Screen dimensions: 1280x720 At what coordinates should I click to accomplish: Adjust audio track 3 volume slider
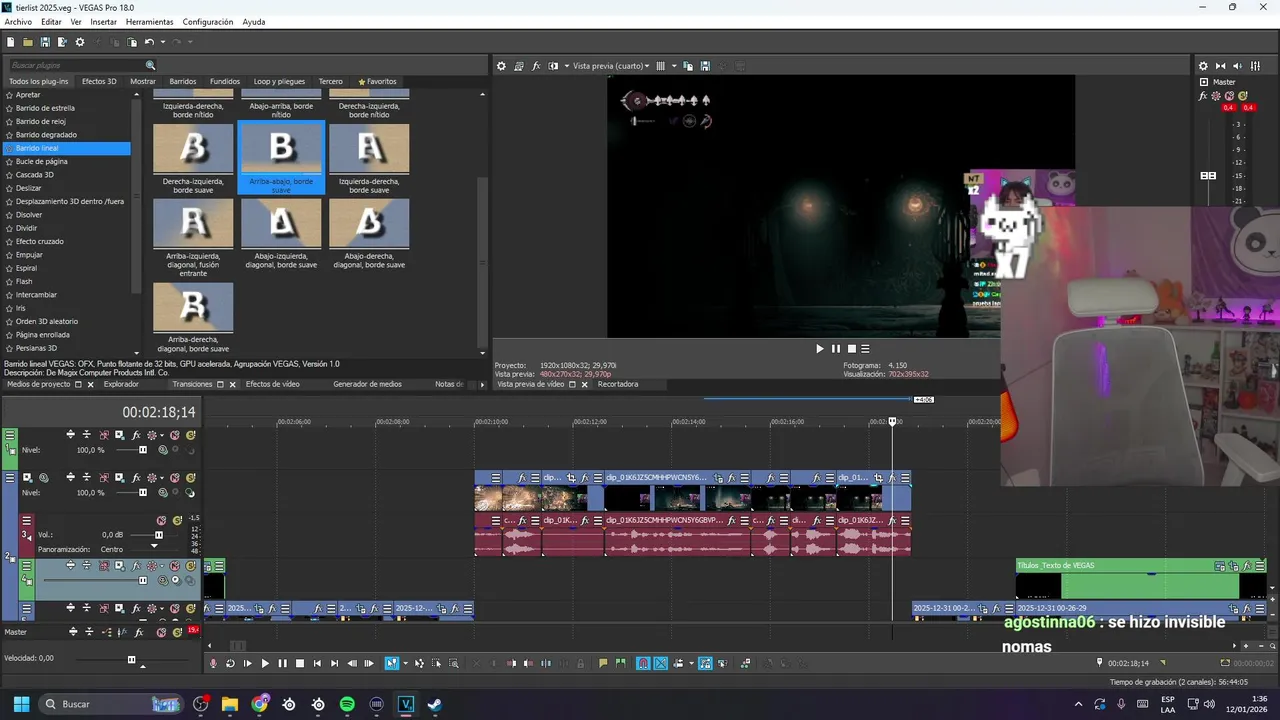pyautogui.click(x=158, y=535)
